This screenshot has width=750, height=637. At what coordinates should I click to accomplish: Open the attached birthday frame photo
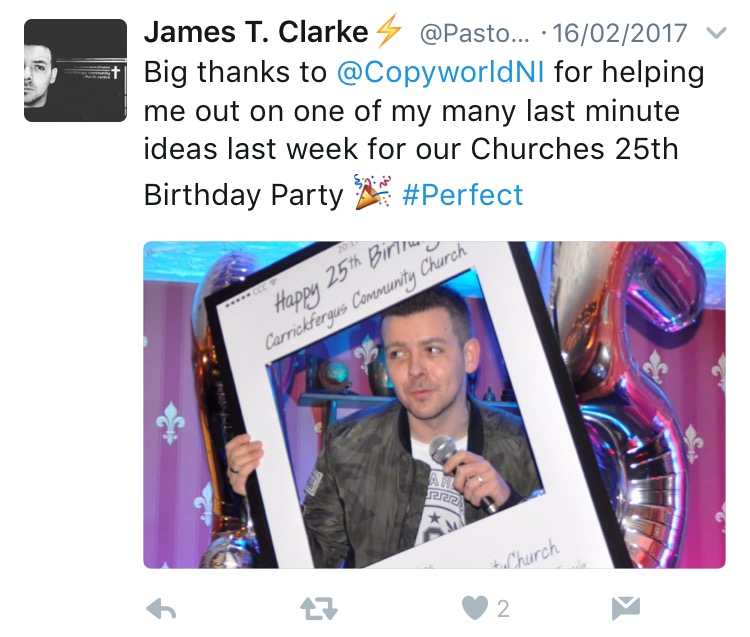click(x=434, y=405)
